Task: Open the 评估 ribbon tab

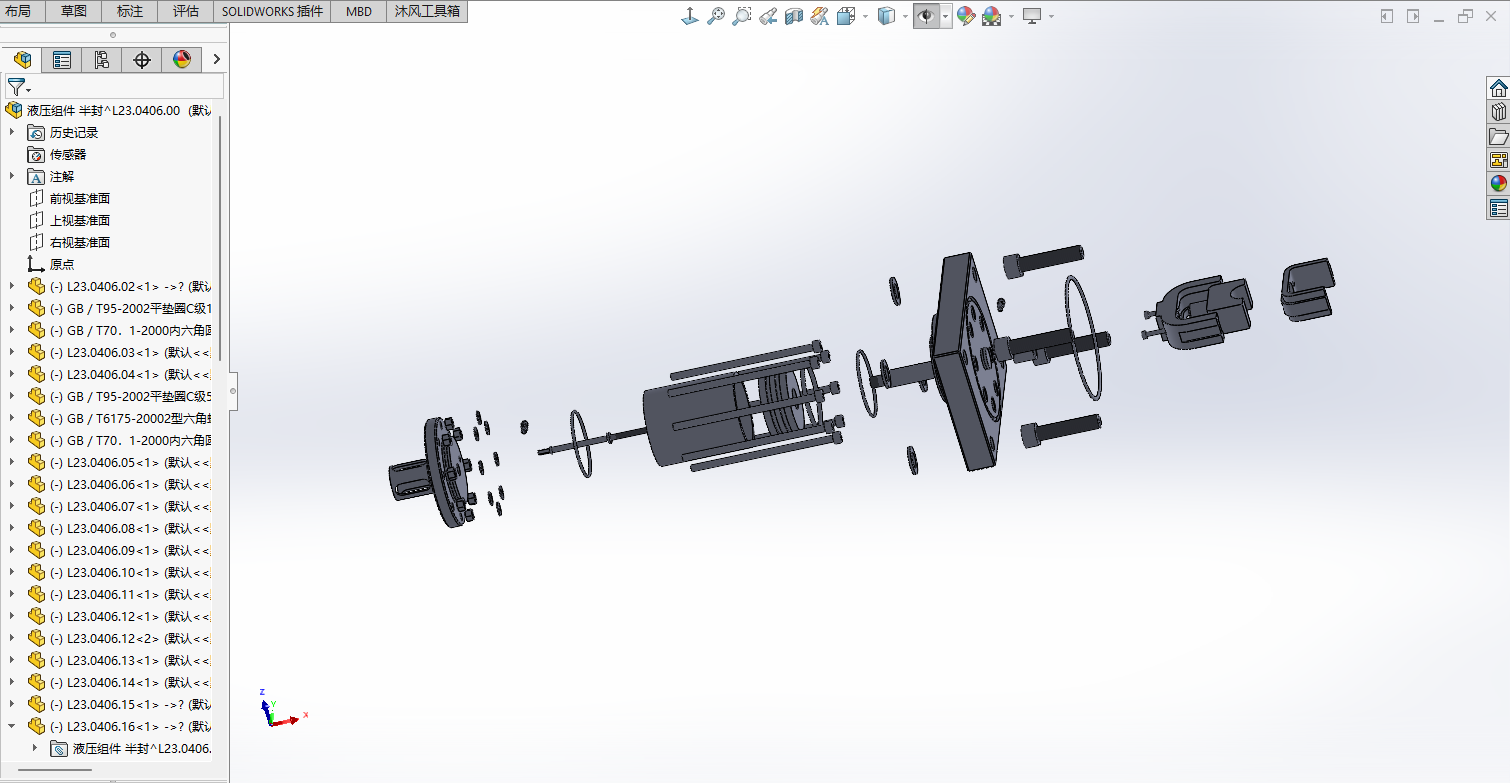Action: pyautogui.click(x=186, y=12)
